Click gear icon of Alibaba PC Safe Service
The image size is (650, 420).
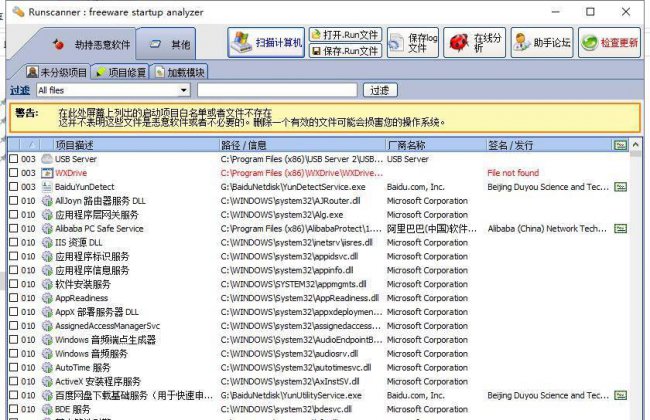pos(47,228)
